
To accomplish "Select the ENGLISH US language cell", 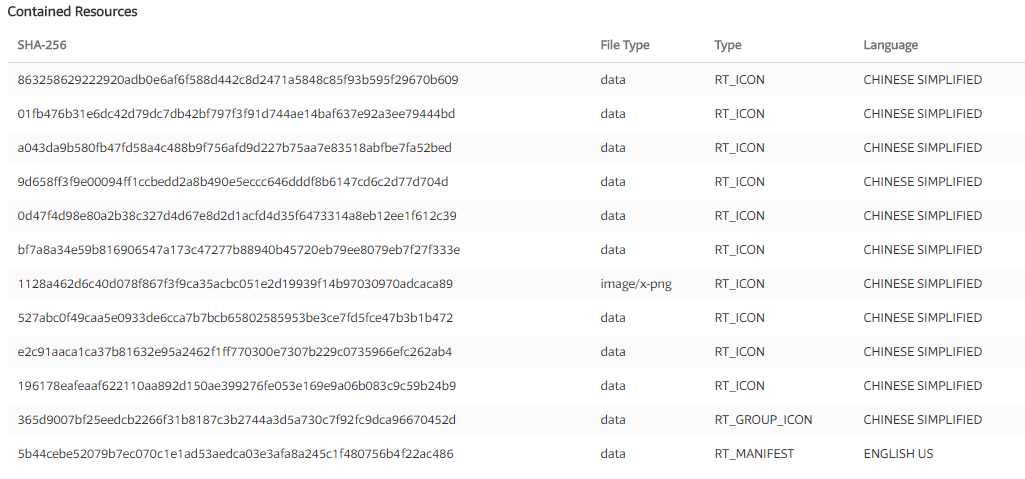I will point(898,454).
